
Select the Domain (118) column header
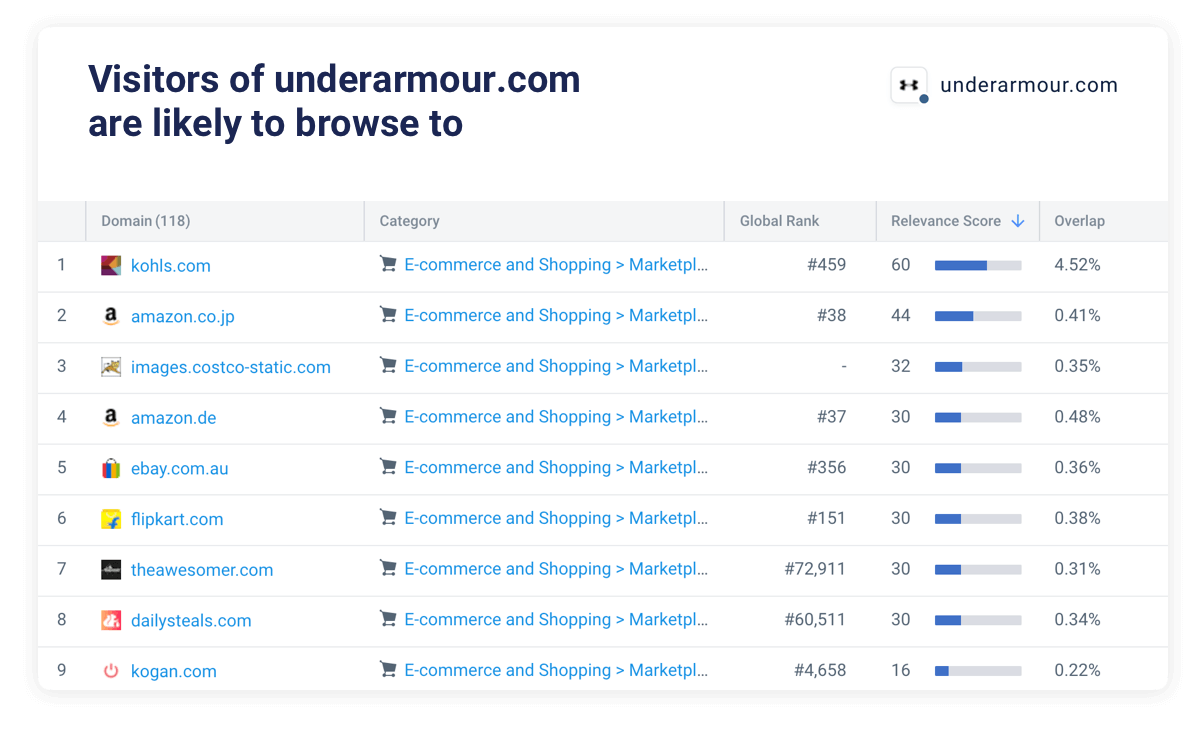tap(145, 221)
